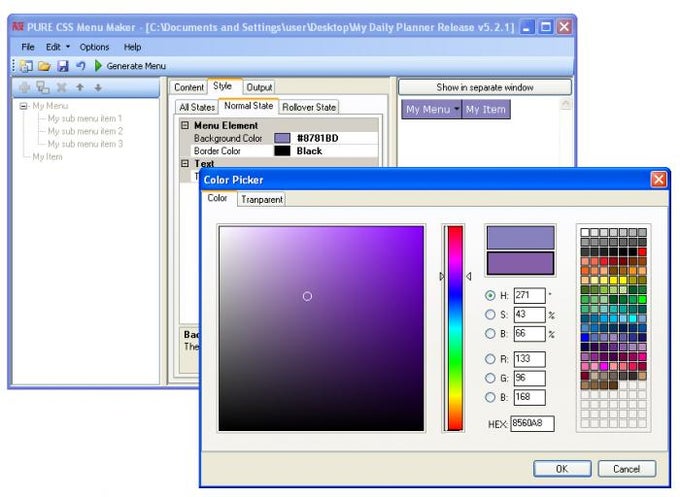The width and height of the screenshot is (680, 497).
Task: Click the B value field showing 168
Action: [x=530, y=397]
